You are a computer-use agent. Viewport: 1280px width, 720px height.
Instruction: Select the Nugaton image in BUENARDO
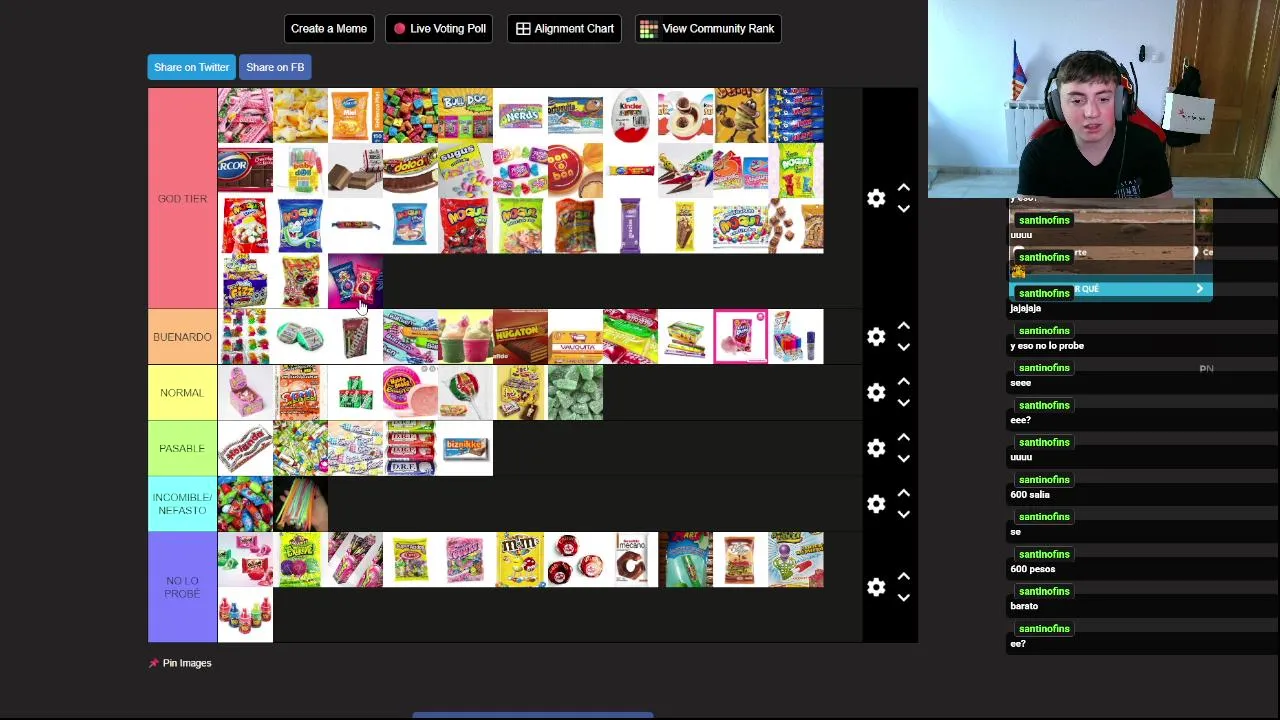point(520,337)
